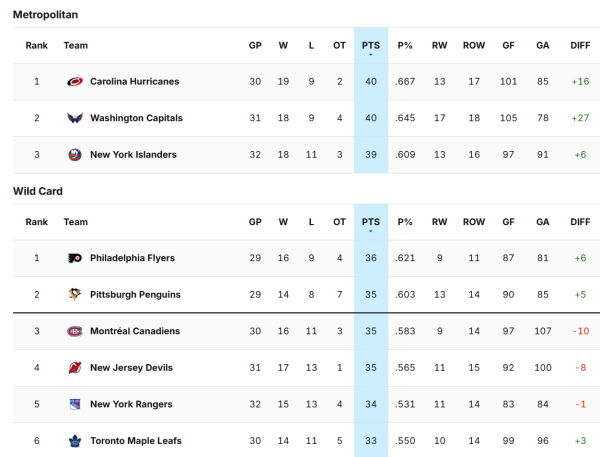Viewport: 600px width, 457px height.
Task: Click the New York Islanders logo
Action: click(x=75, y=155)
